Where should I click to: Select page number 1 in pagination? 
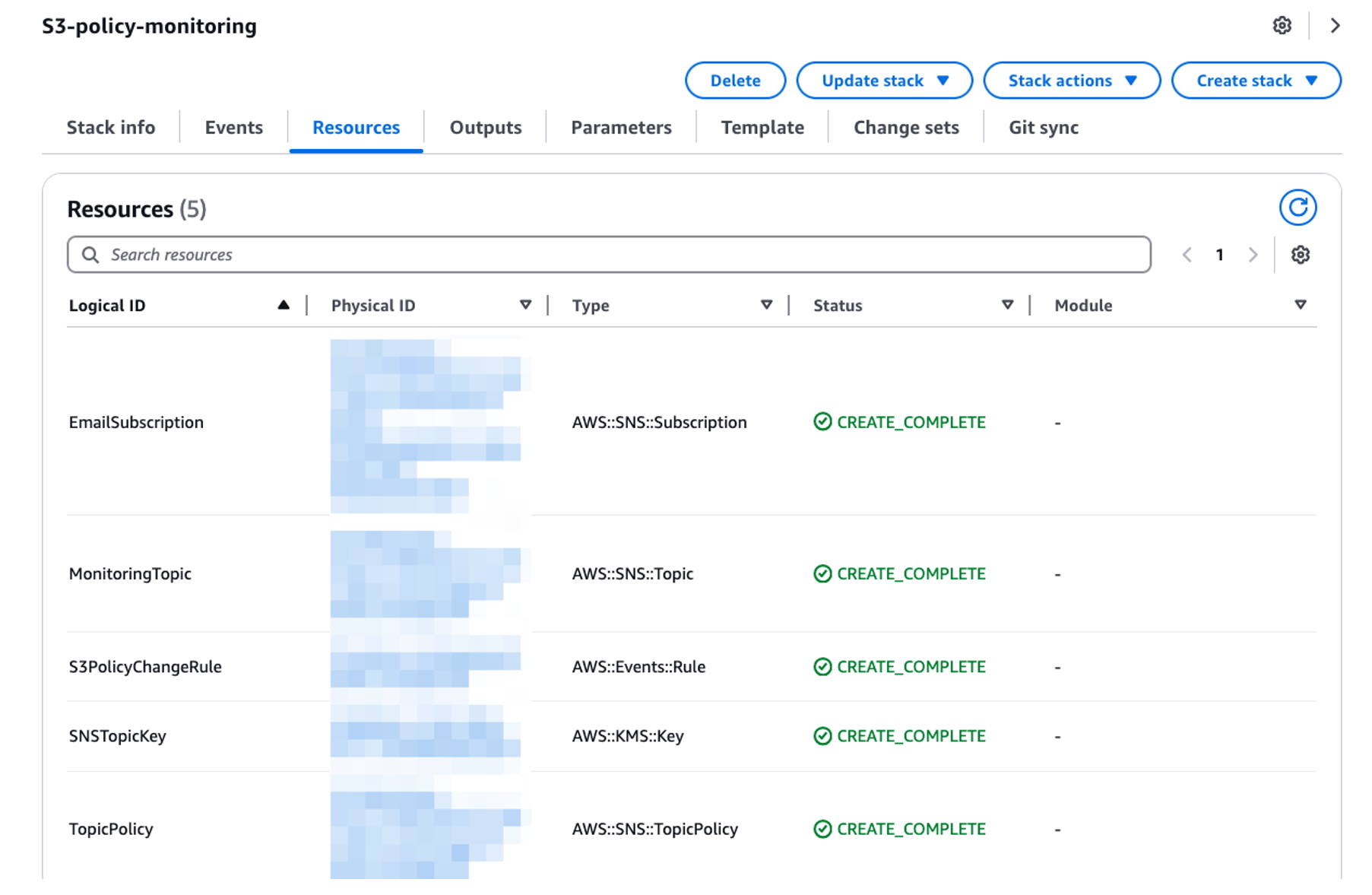tap(1219, 255)
